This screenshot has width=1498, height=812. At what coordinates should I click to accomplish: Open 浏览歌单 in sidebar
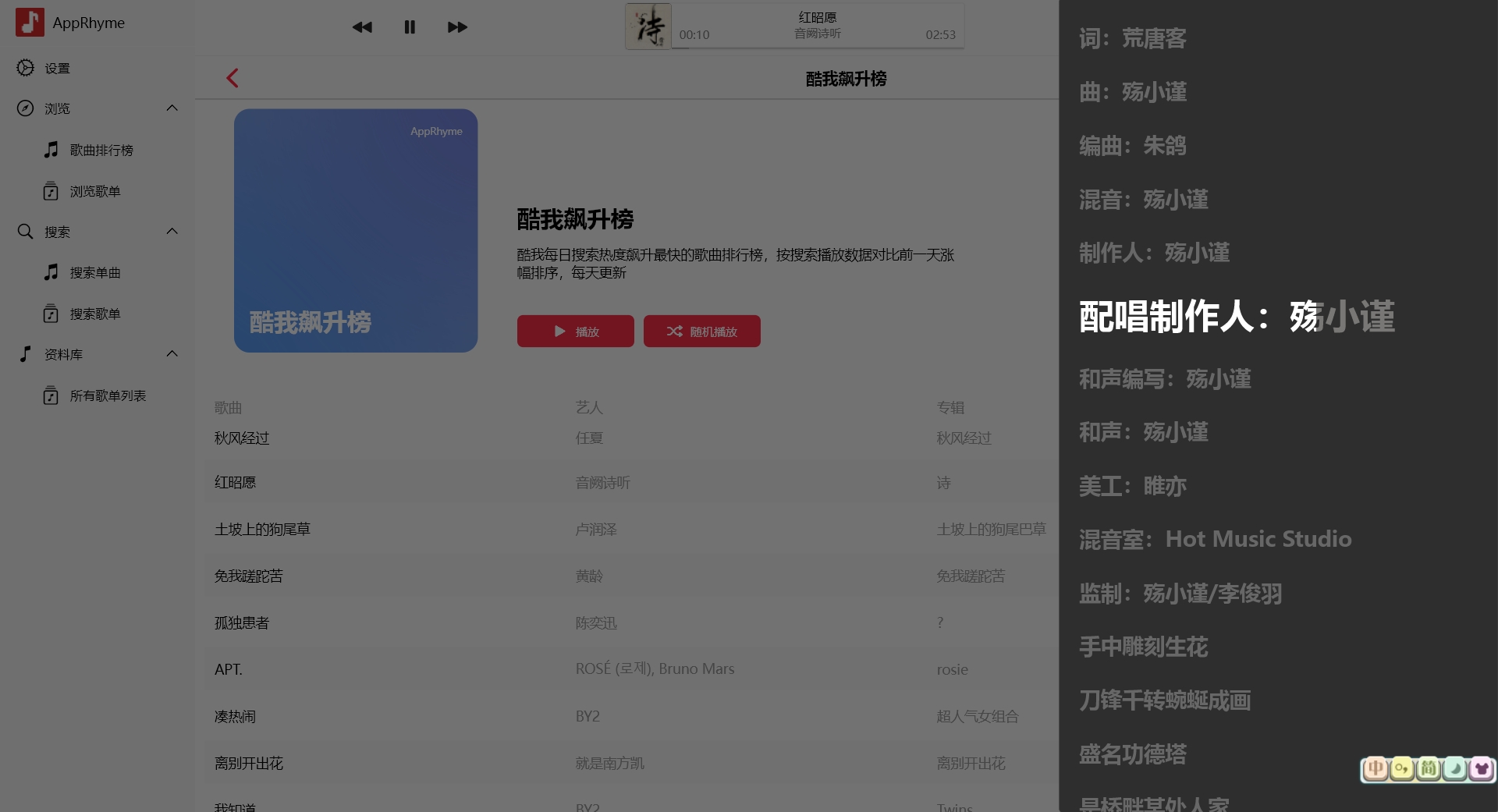tap(95, 191)
